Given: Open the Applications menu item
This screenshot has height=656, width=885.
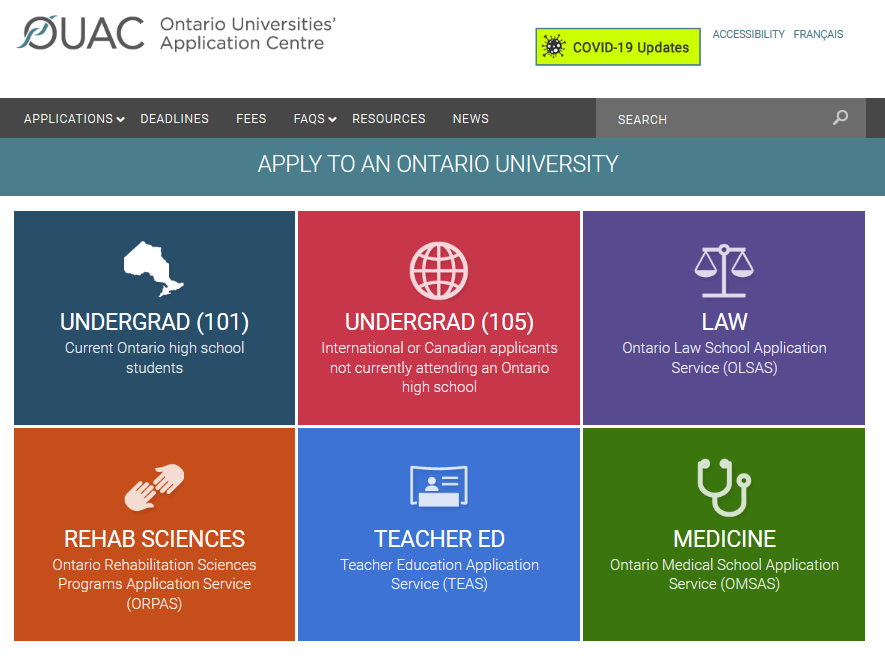Looking at the screenshot, I should pyautogui.click(x=68, y=119).
